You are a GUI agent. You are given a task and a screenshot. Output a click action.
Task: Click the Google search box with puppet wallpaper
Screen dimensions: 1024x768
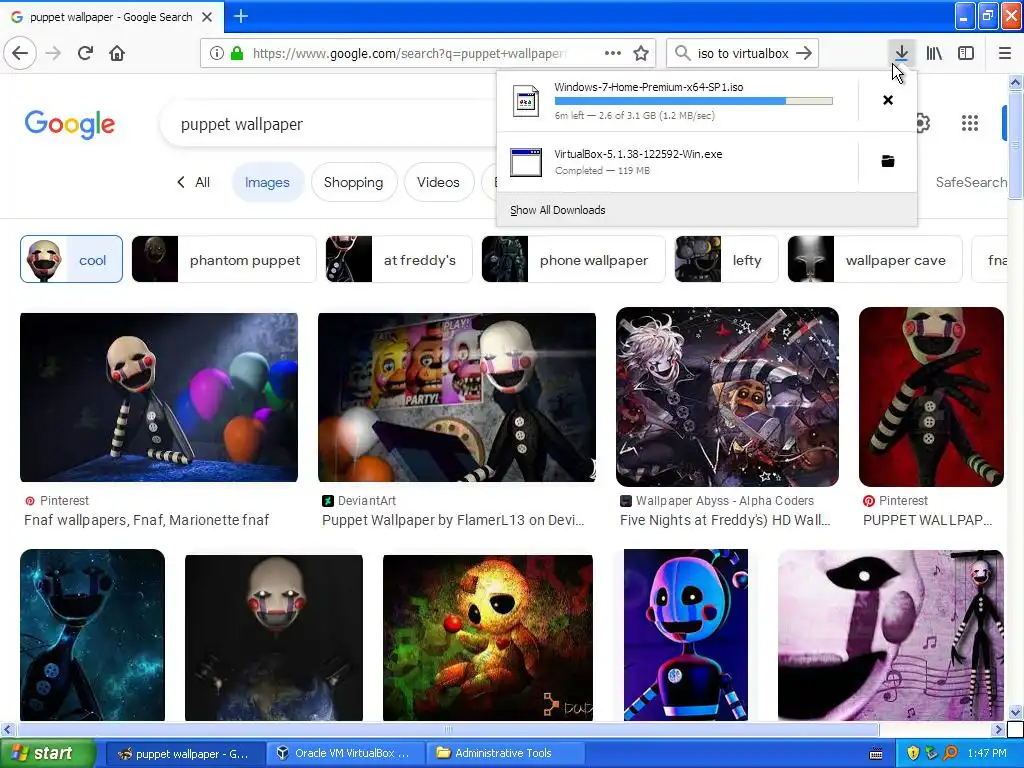327,124
